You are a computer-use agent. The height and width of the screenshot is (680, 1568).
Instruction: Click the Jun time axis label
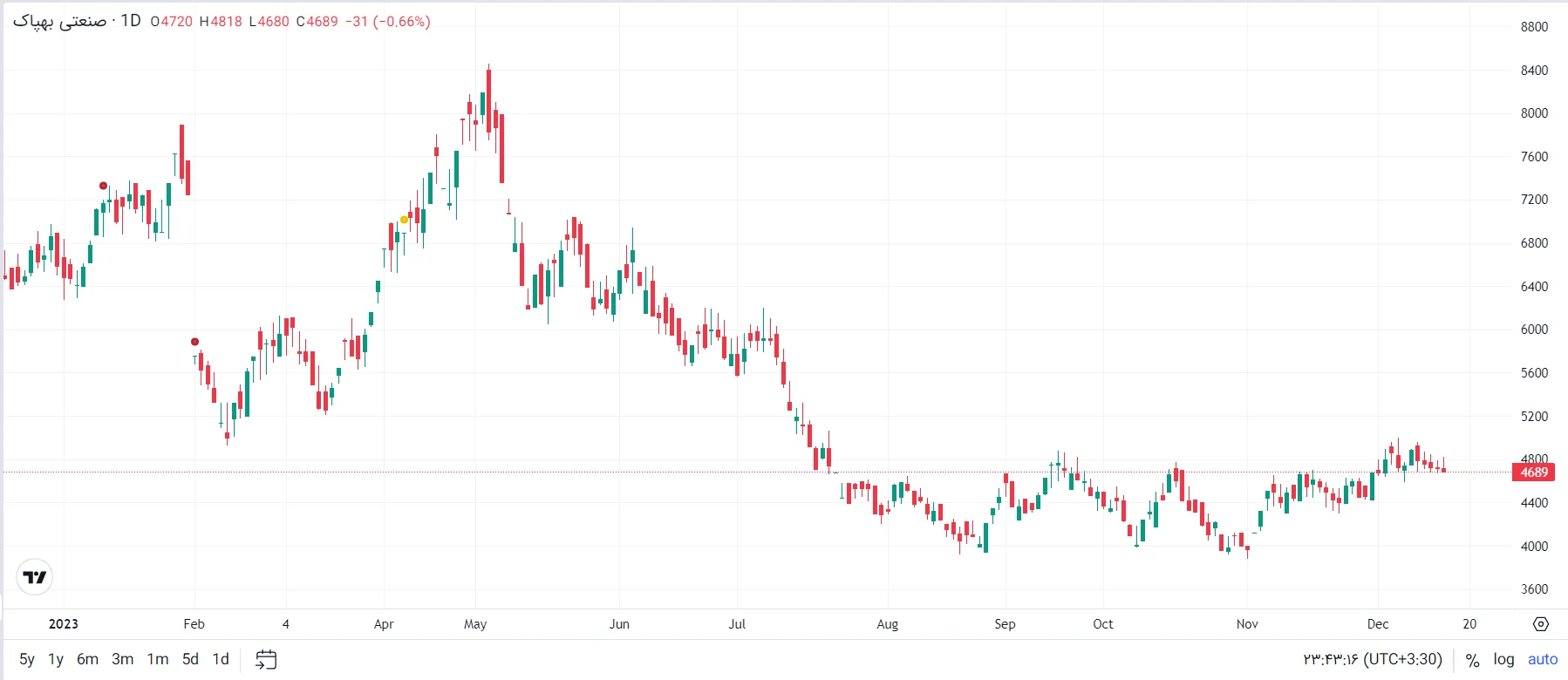point(619,624)
